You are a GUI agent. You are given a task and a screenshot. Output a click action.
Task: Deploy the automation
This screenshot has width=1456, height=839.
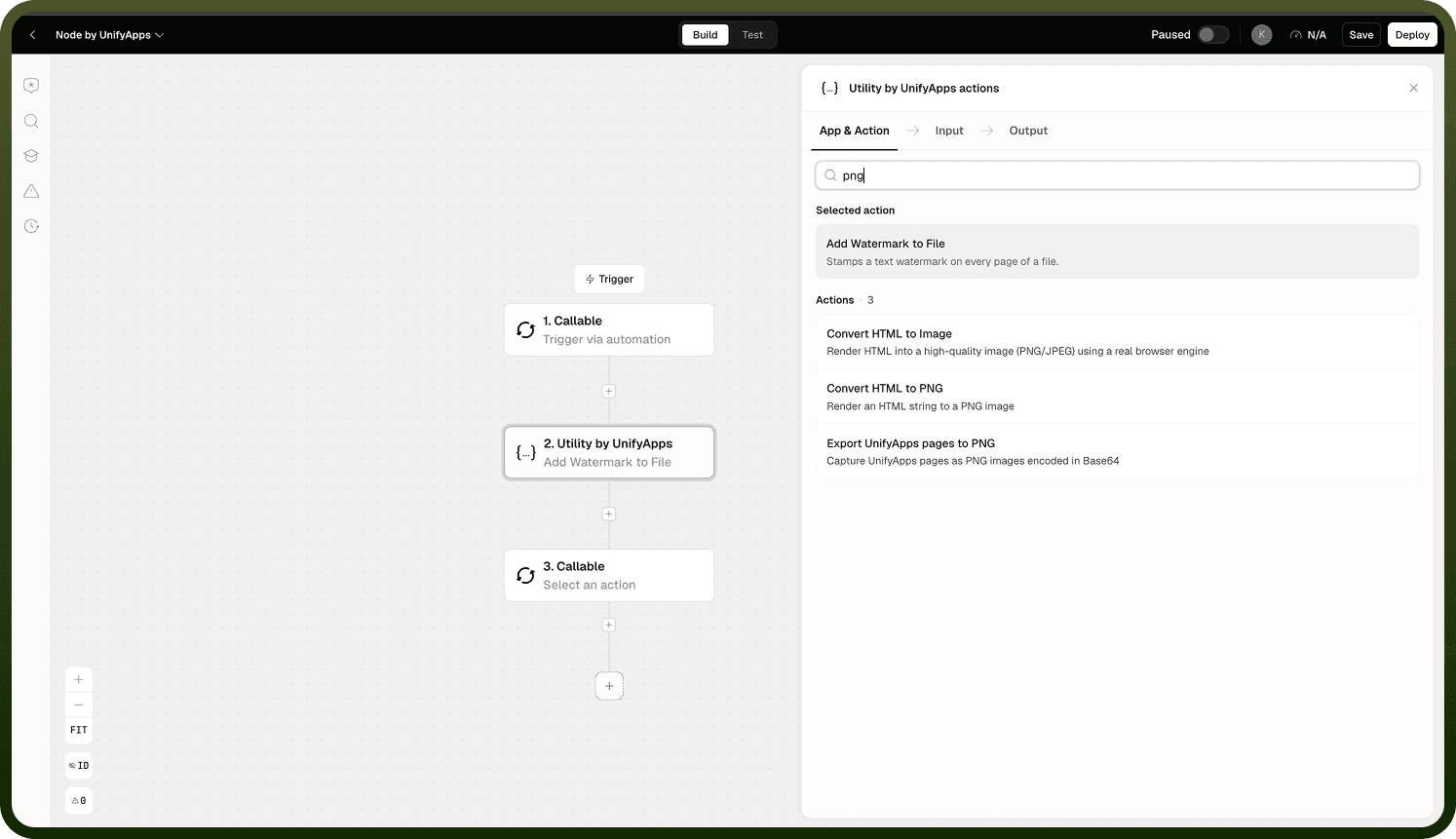click(x=1412, y=35)
